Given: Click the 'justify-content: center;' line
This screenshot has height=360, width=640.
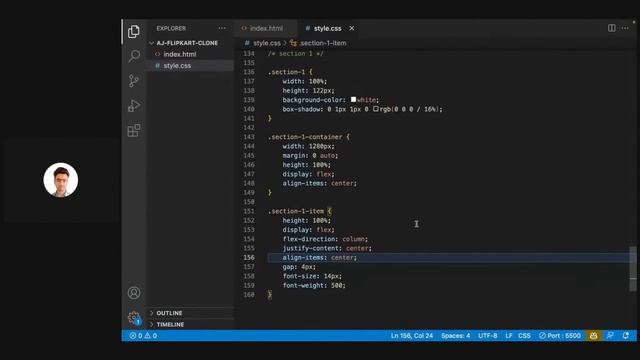Looking at the screenshot, I should pos(327,248).
